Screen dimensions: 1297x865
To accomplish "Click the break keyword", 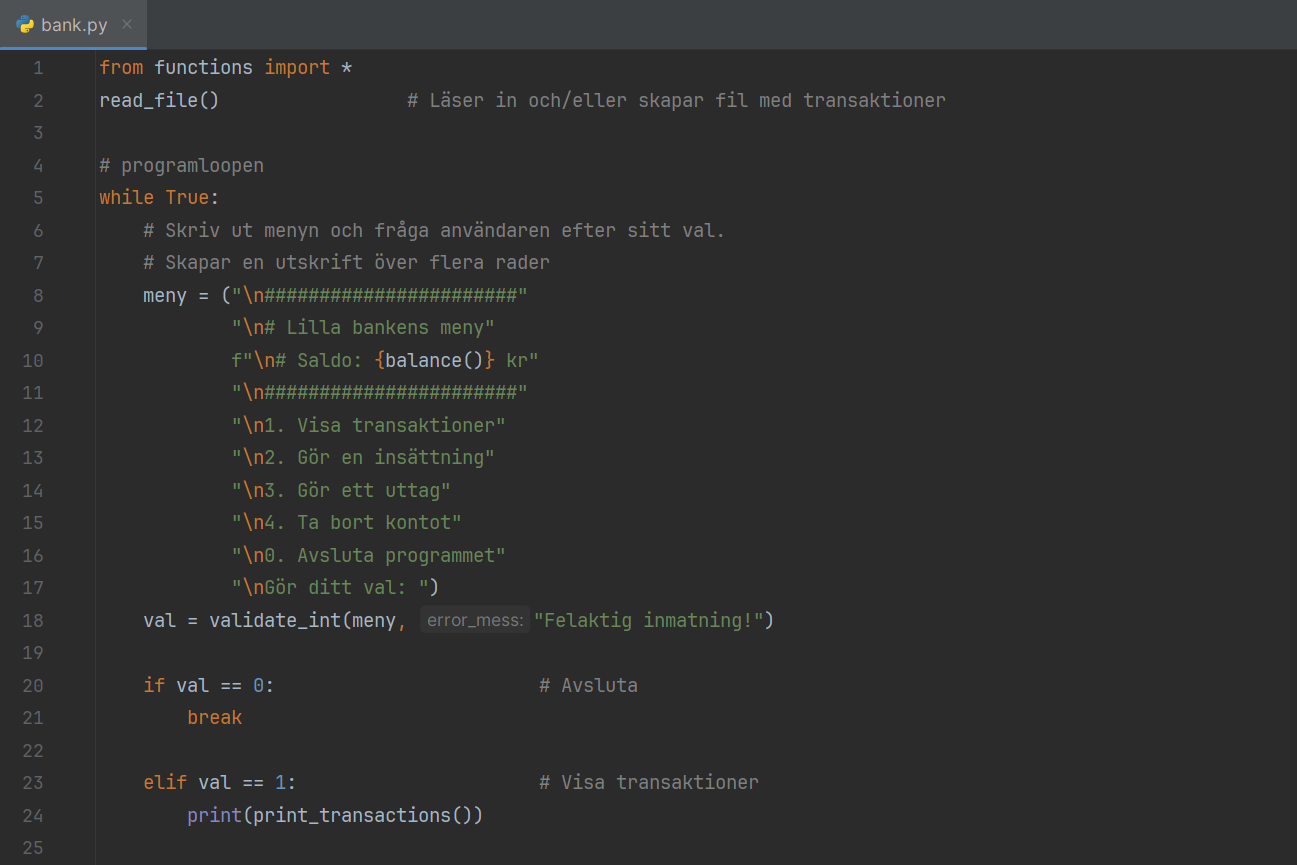I will click(214, 718).
